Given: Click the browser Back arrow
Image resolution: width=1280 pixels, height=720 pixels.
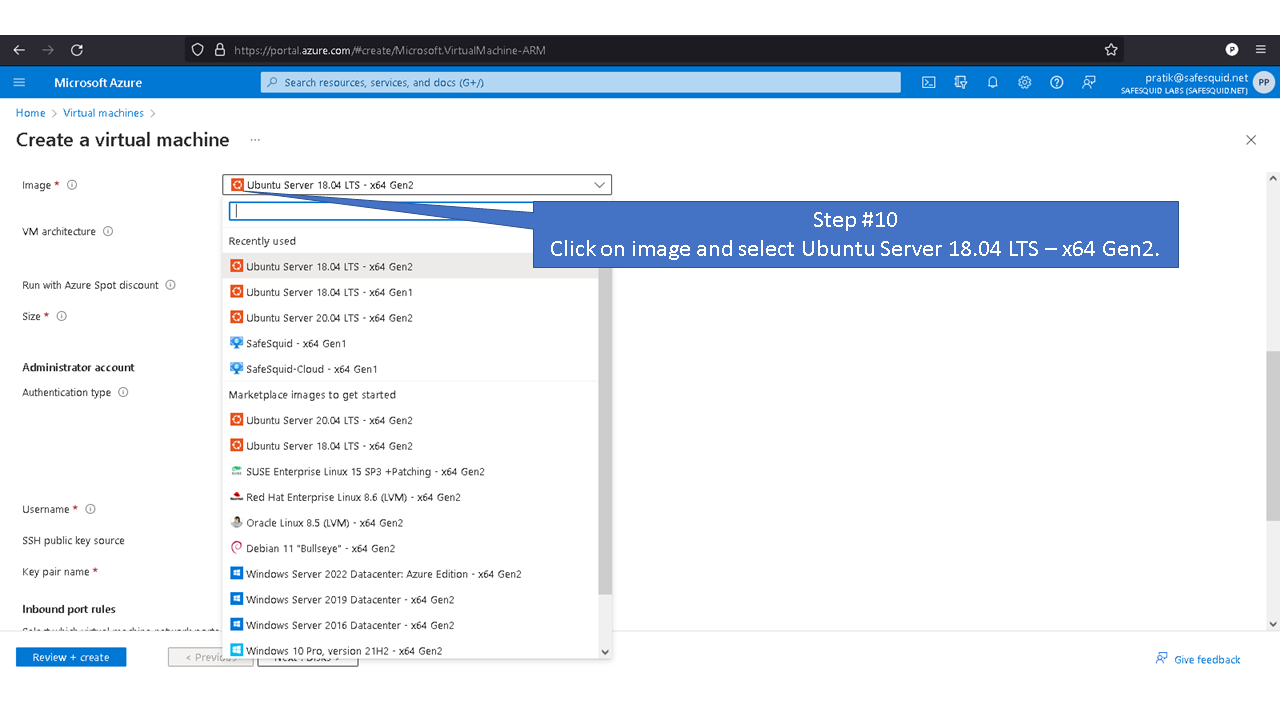Looking at the screenshot, I should tap(19, 50).
